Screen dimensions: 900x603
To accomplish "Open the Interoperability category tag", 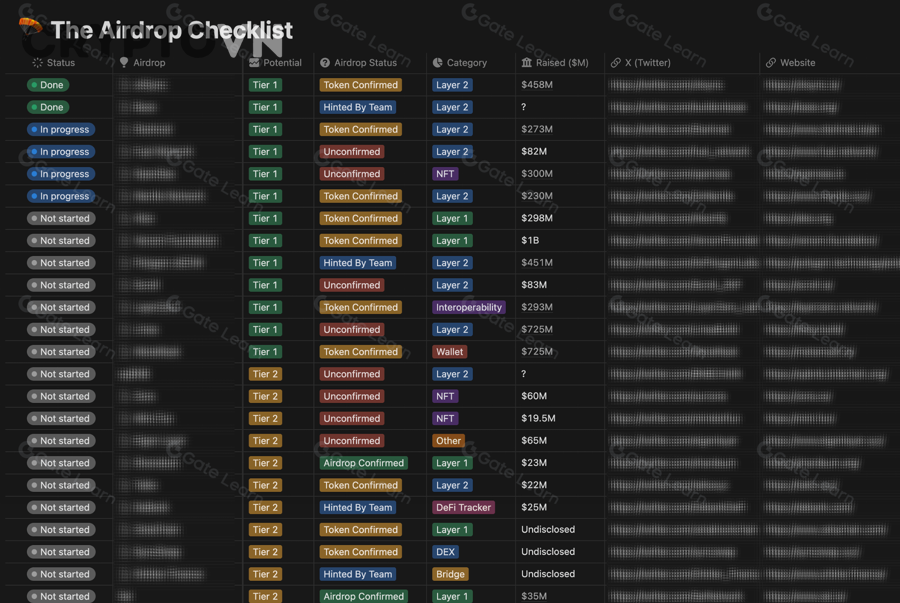I will point(468,307).
